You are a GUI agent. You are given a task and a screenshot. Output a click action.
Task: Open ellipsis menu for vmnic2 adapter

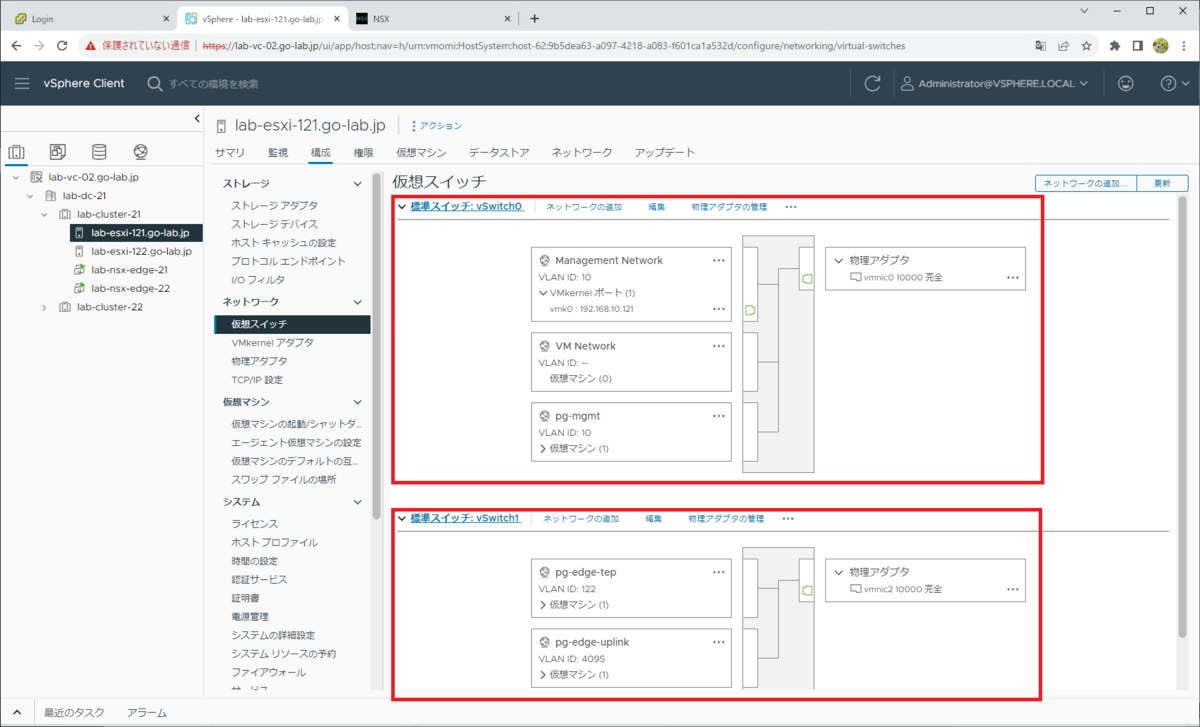coord(1013,590)
